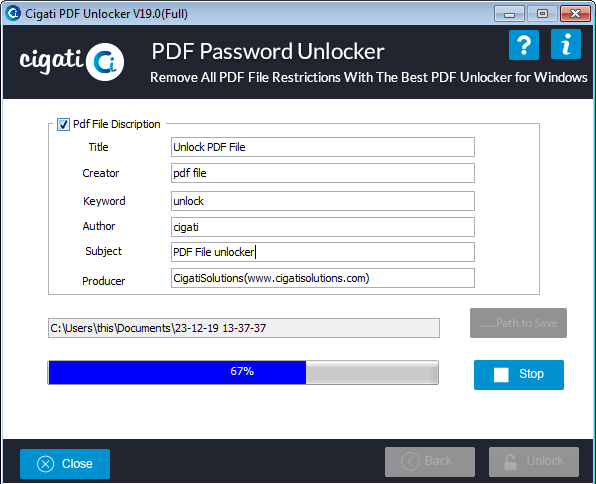This screenshot has width=596, height=484.
Task: Stop the unlocking process
Action: 519,375
